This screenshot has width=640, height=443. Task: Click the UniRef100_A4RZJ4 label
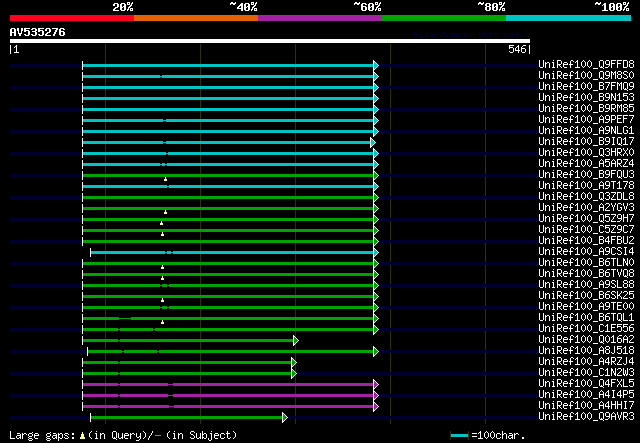[586, 362]
